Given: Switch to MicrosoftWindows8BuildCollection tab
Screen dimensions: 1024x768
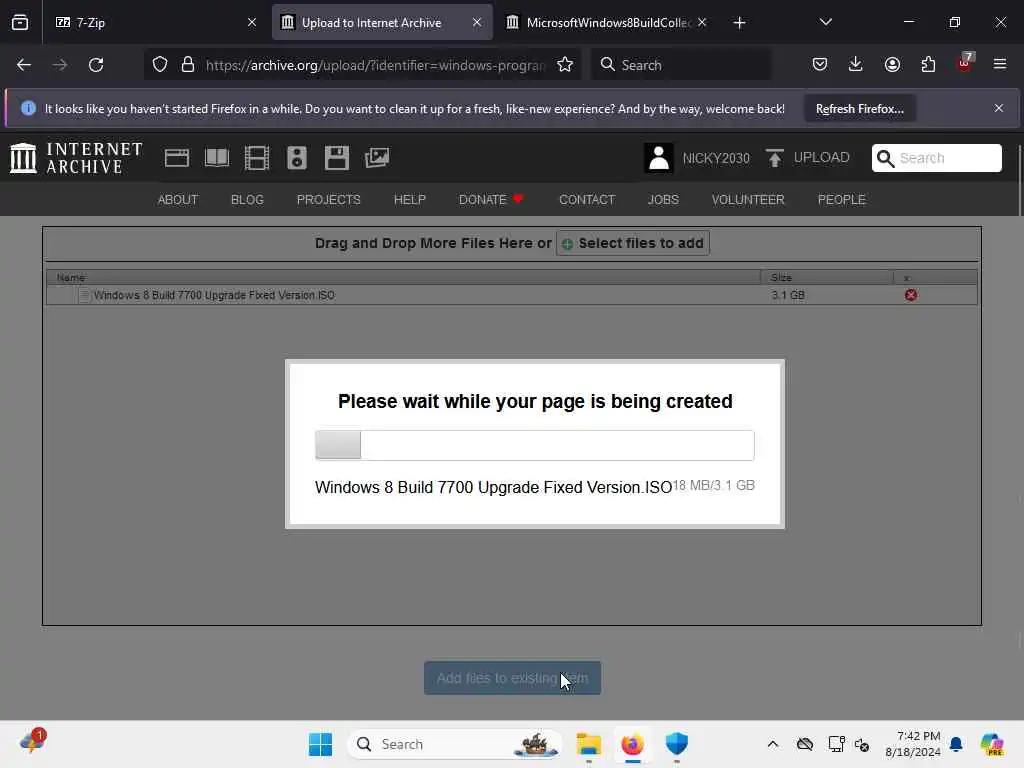Looking at the screenshot, I should 608,23.
